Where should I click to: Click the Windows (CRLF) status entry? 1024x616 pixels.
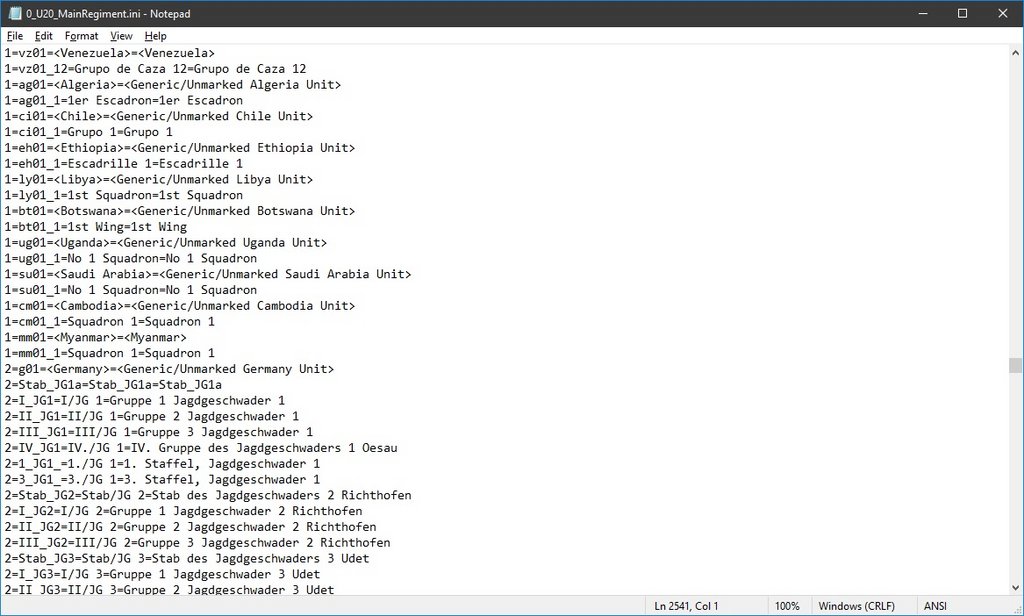point(856,606)
